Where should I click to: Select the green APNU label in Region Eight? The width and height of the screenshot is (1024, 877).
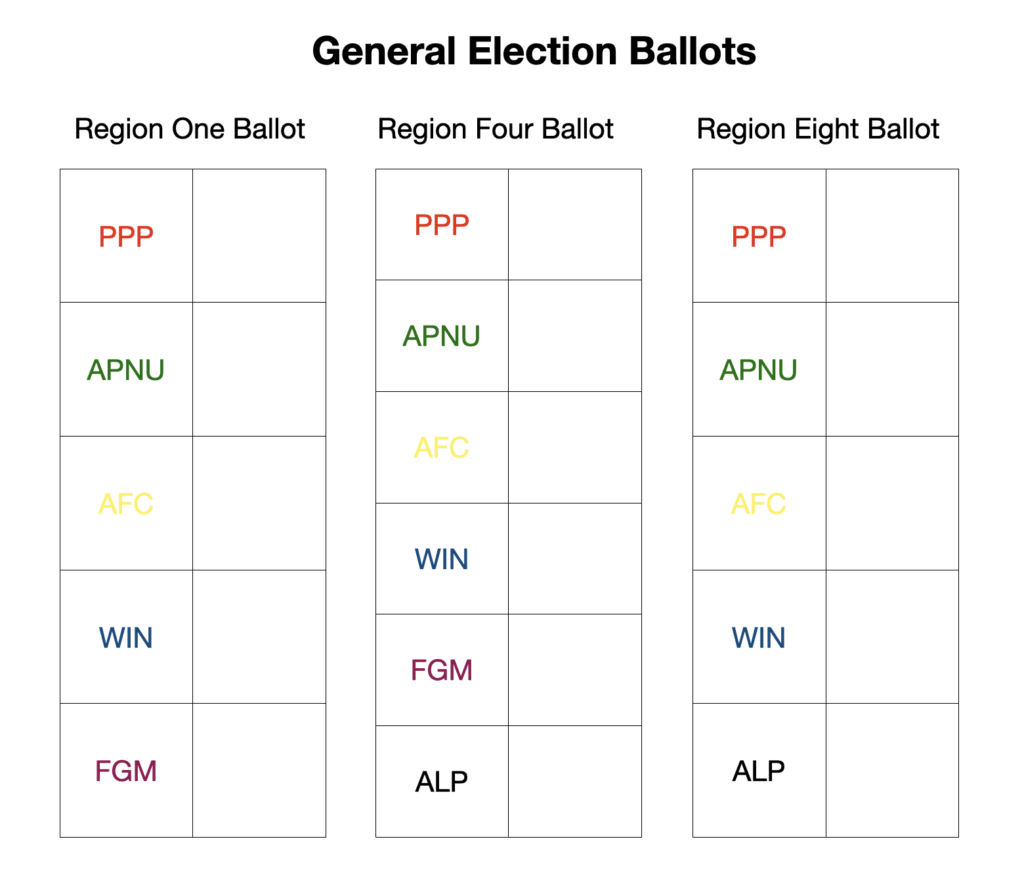(x=759, y=370)
